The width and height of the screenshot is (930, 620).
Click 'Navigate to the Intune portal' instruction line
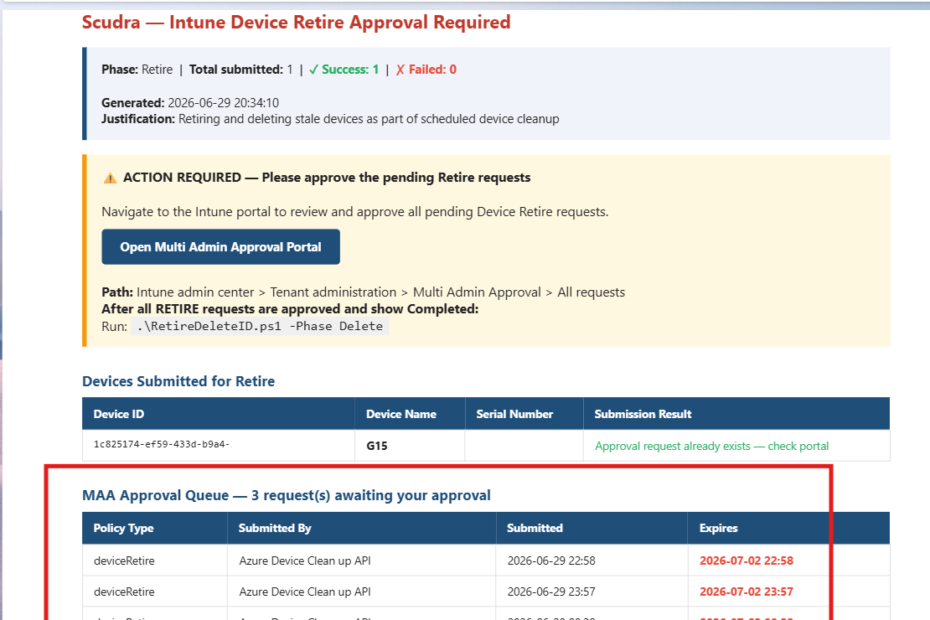pos(355,212)
